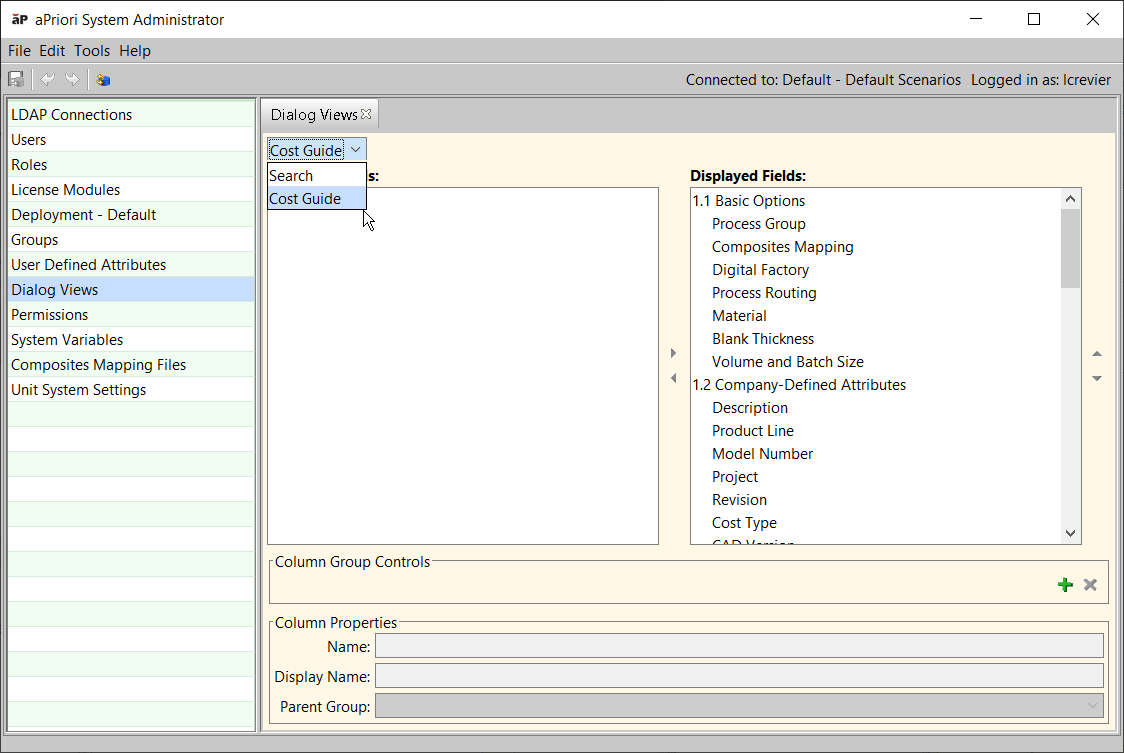
Task: Click the Redo arrow in the toolbar
Action: (x=72, y=80)
